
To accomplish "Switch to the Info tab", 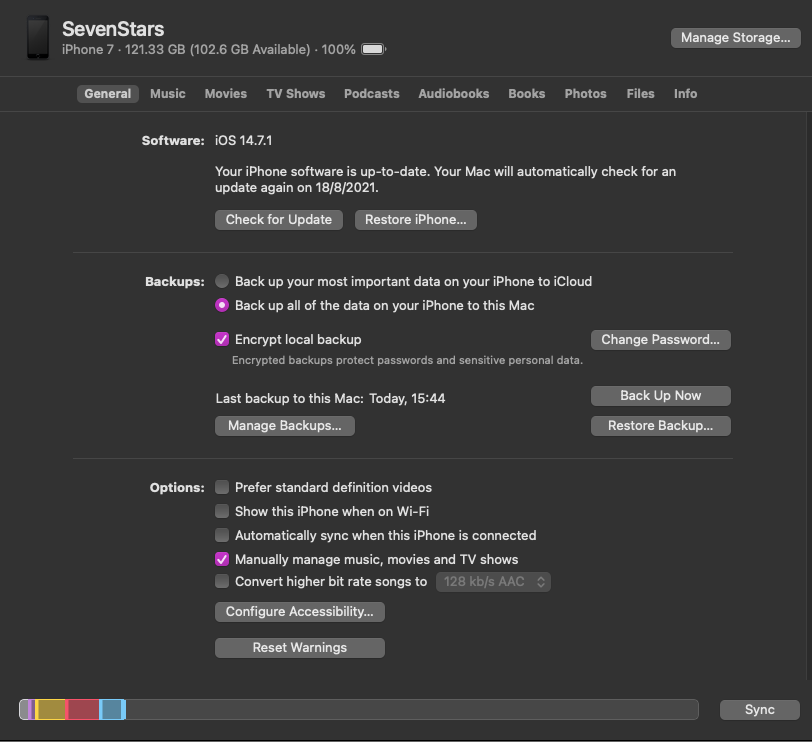I will point(685,94).
